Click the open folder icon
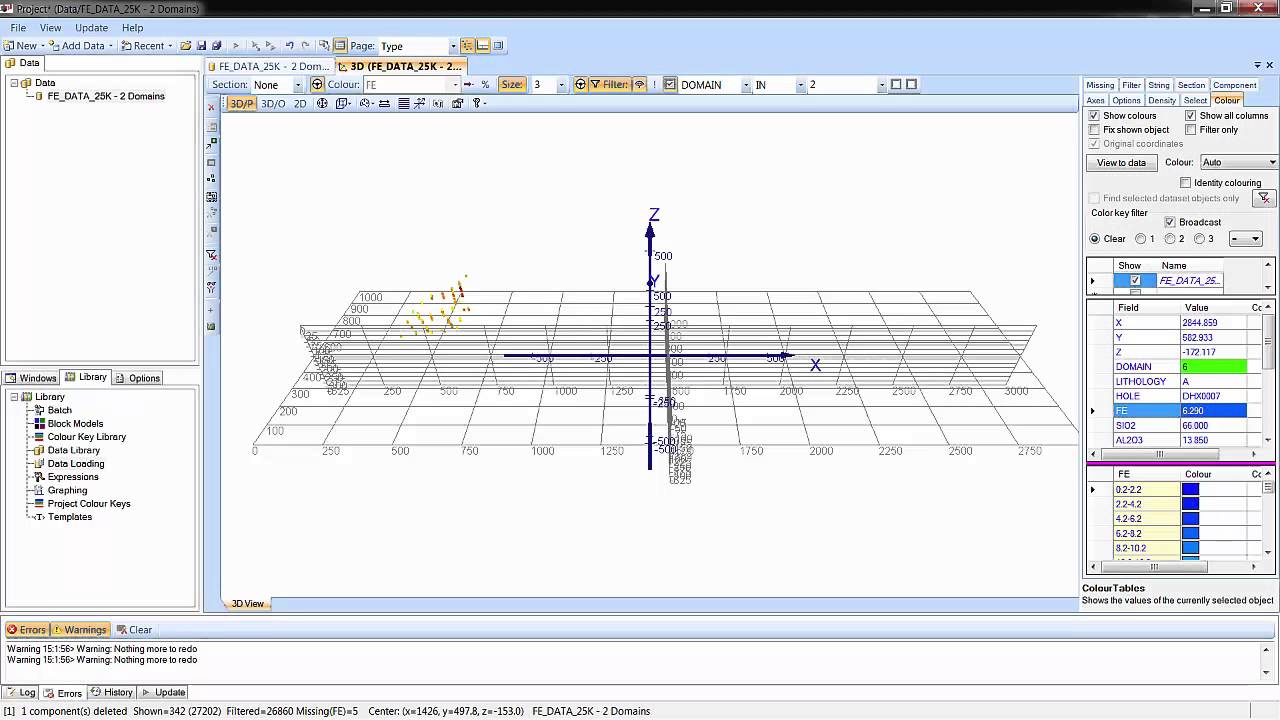Viewport: 1280px width, 720px height. point(186,46)
